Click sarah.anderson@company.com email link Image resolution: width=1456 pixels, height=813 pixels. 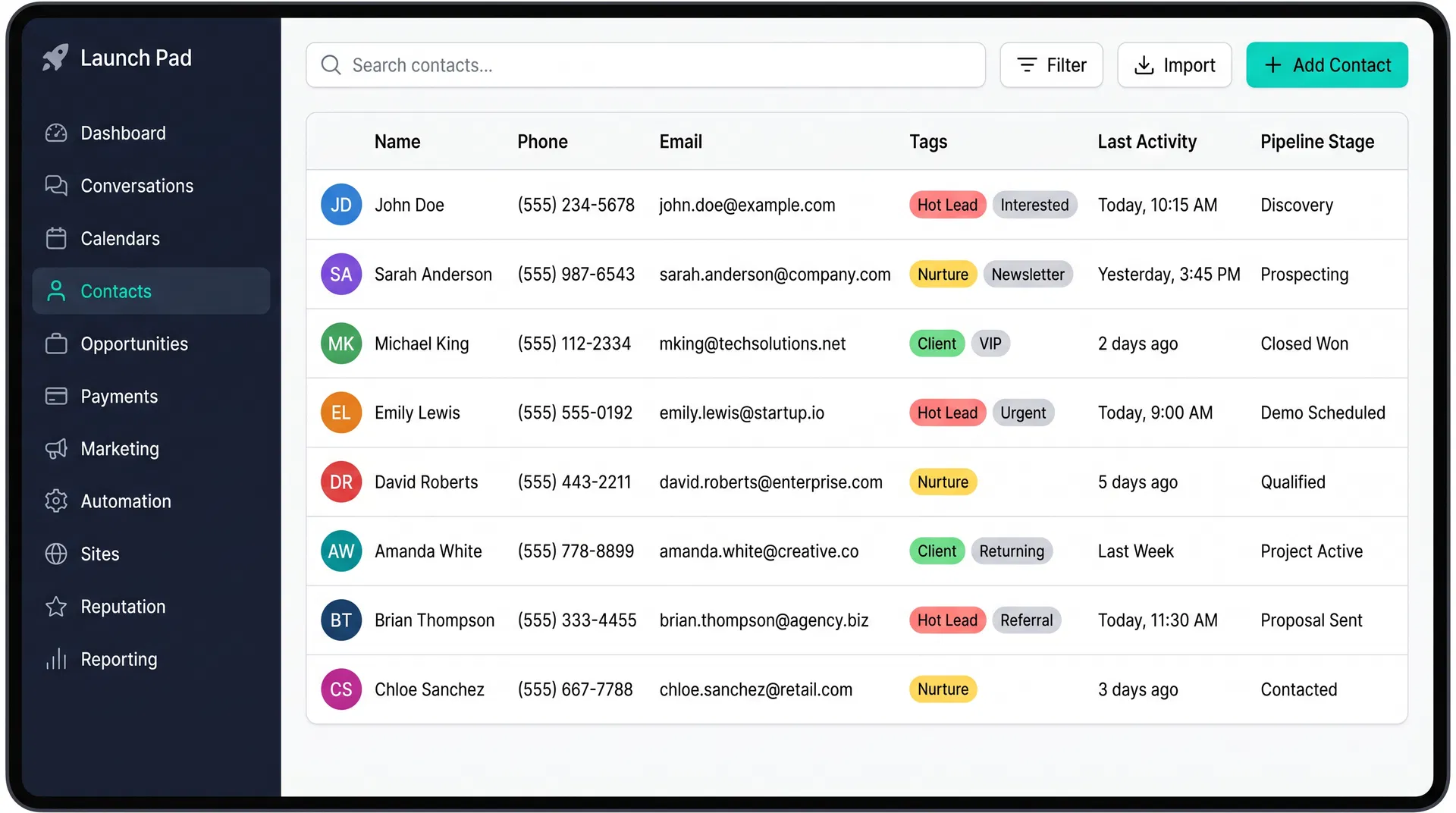point(774,275)
